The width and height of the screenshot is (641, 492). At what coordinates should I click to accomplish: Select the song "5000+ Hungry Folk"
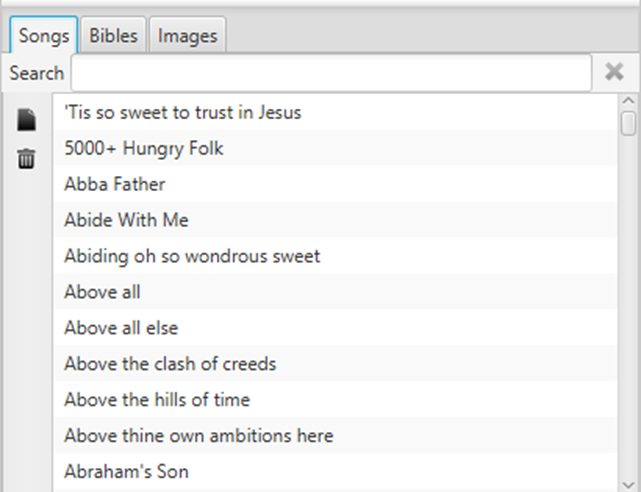point(143,148)
